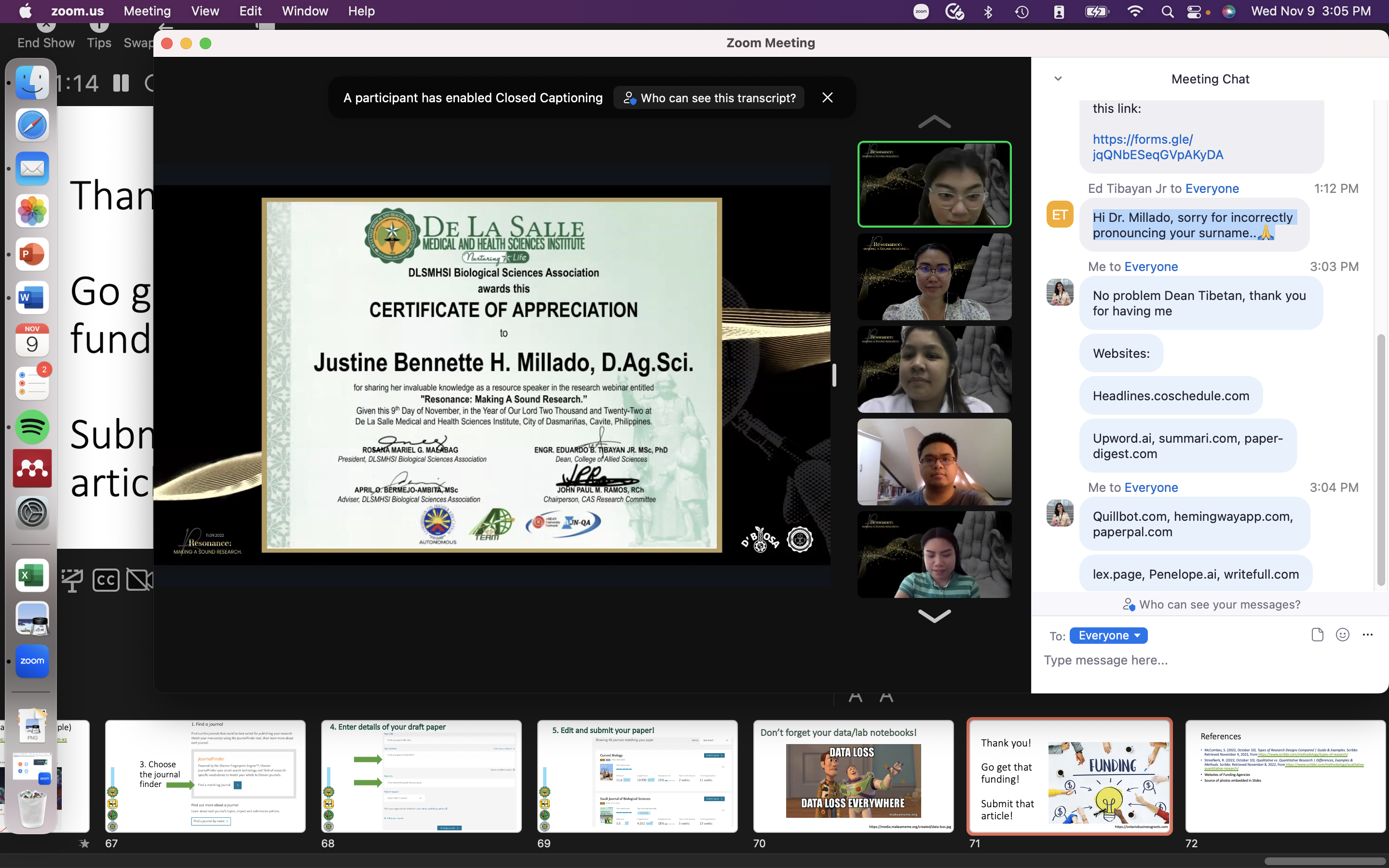This screenshot has height=868, width=1389.
Task: Click the file attachment icon in chat
Action: coord(1317,634)
